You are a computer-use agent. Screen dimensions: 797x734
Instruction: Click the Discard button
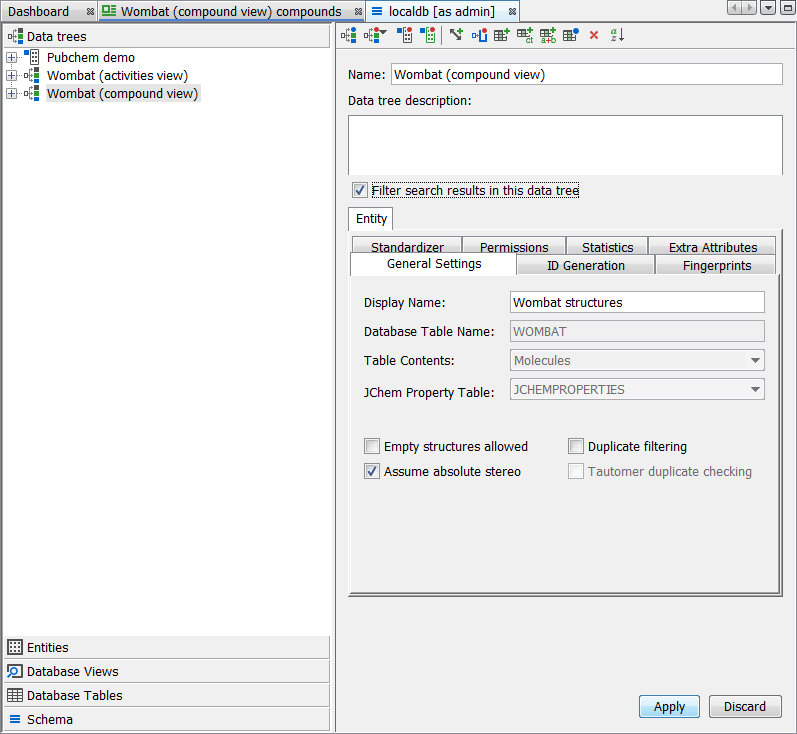coord(745,707)
